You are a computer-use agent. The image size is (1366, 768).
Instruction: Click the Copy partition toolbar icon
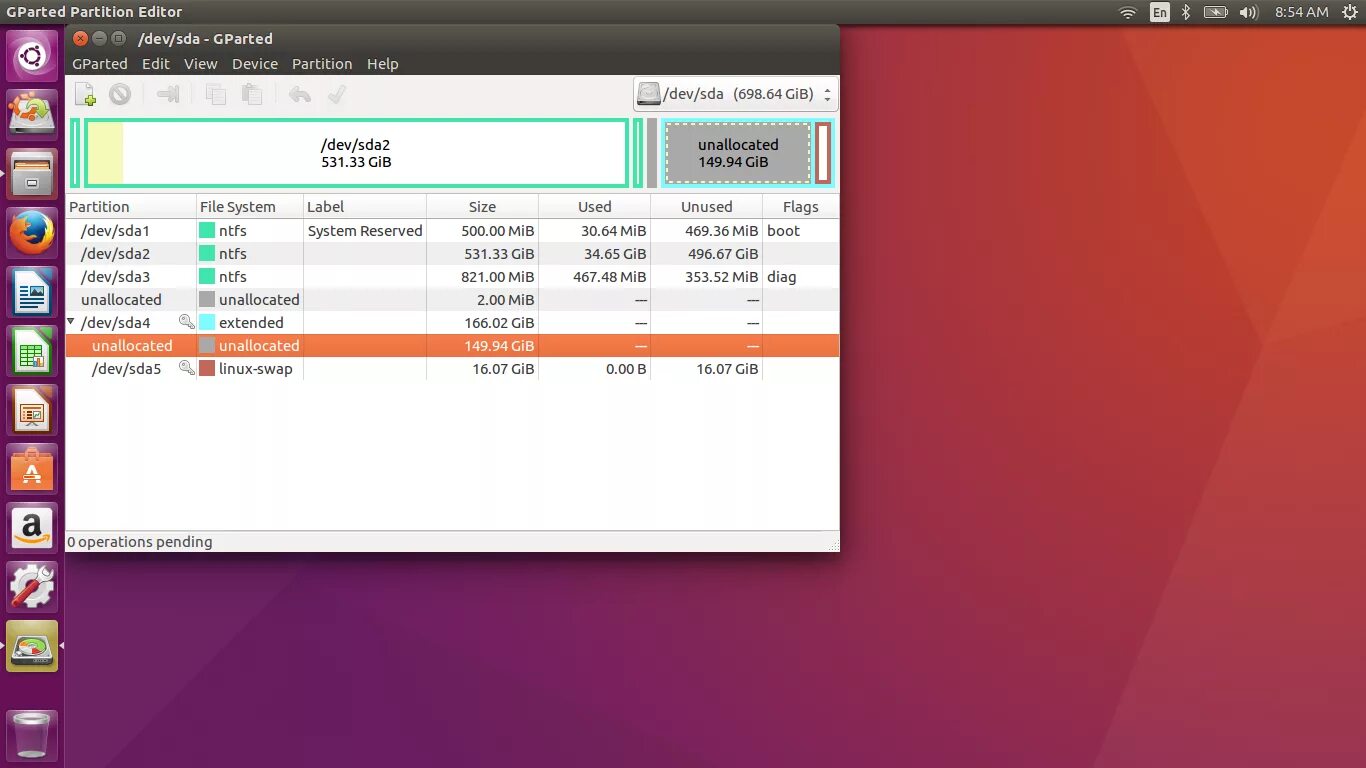216,95
